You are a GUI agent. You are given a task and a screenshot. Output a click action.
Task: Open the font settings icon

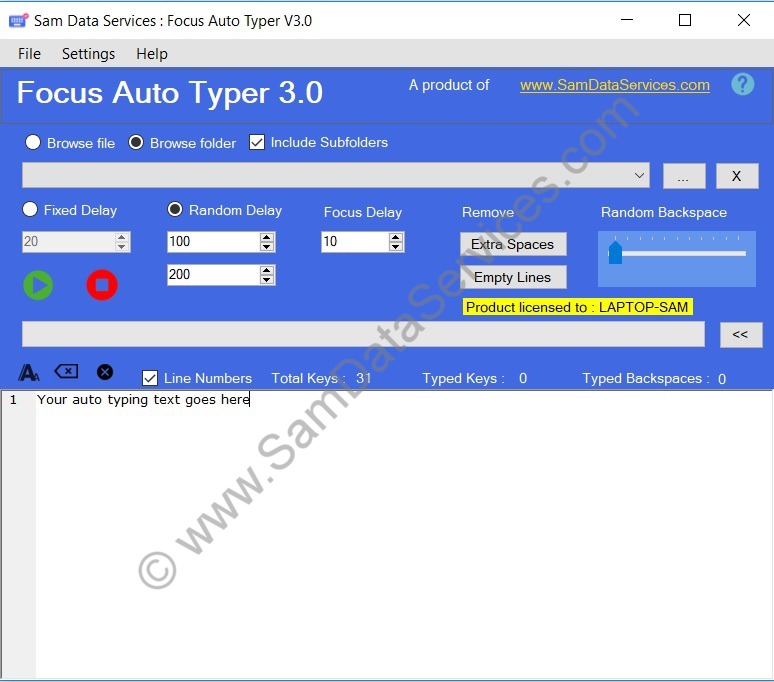(x=29, y=373)
